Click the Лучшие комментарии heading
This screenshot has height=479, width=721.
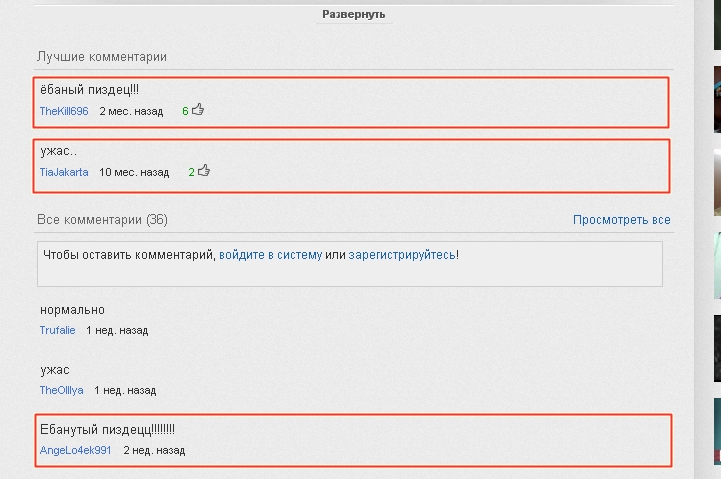point(101,57)
